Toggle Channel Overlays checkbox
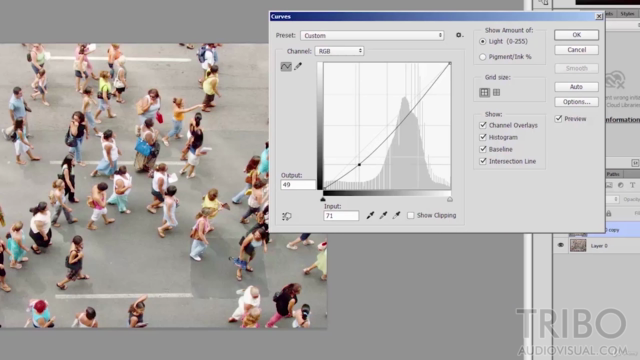Viewport: 640px width, 360px height. point(483,125)
